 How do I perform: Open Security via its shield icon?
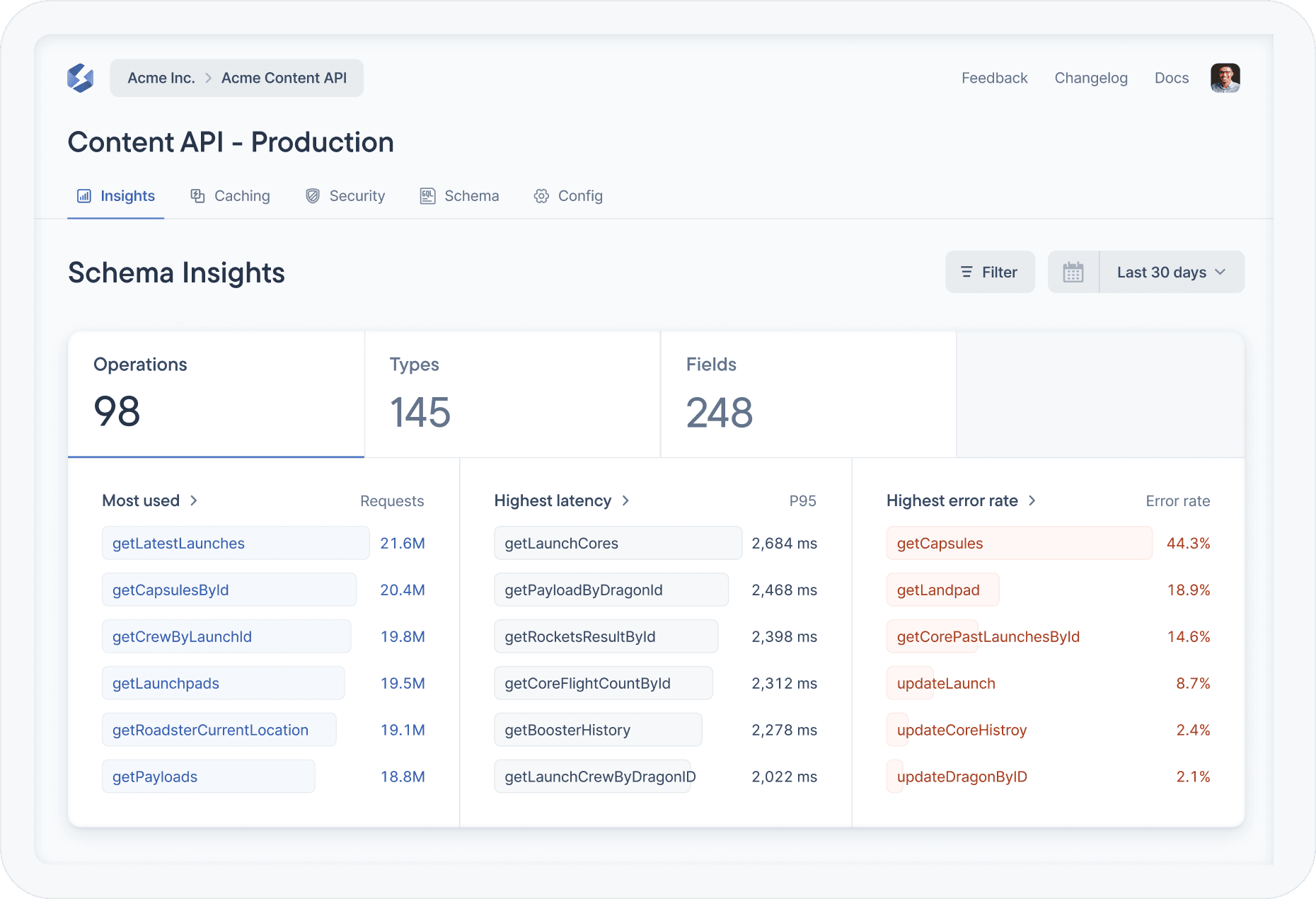click(x=312, y=196)
